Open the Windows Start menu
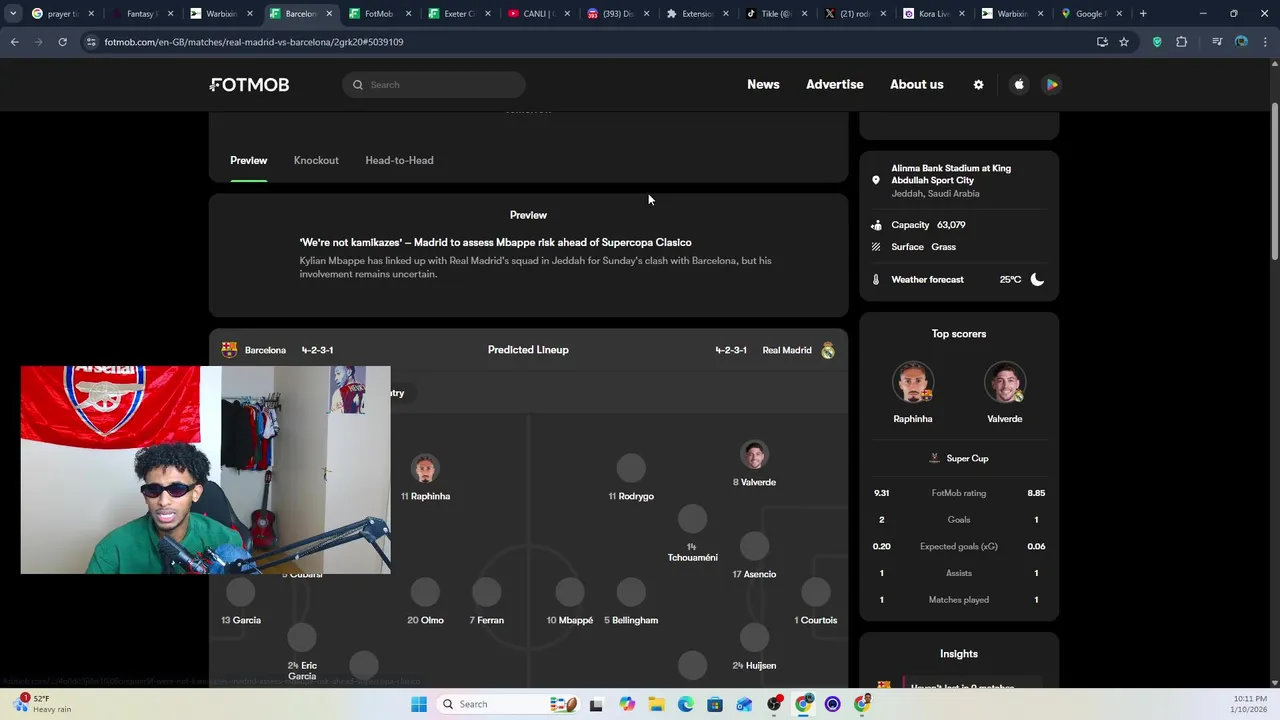The height and width of the screenshot is (720, 1280). click(x=419, y=704)
